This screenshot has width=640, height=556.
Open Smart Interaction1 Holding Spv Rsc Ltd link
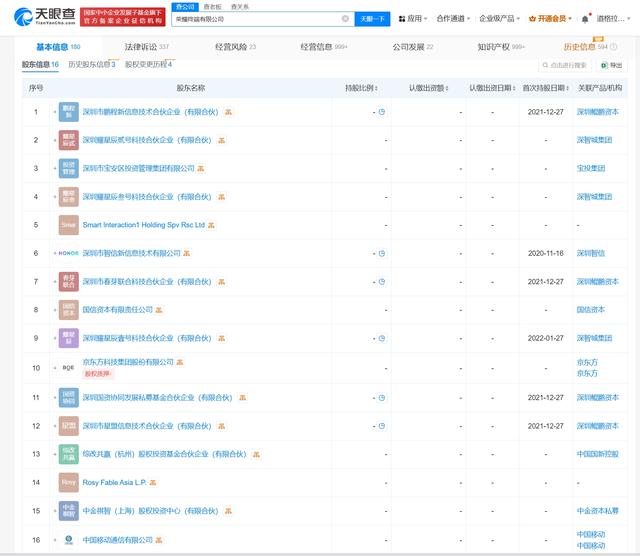[x=144, y=225]
